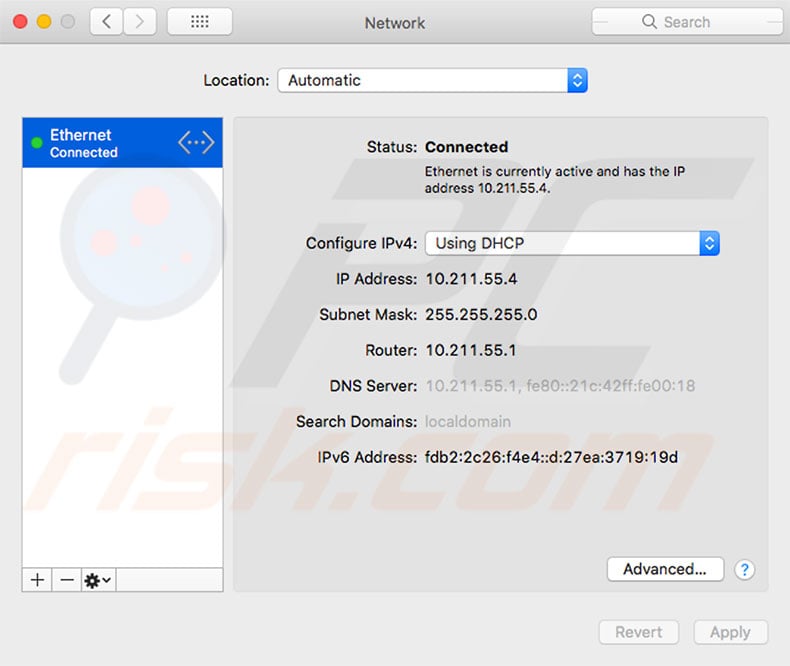Click the DNS Server value field
This screenshot has height=666, width=790.
pyautogui.click(x=560, y=386)
